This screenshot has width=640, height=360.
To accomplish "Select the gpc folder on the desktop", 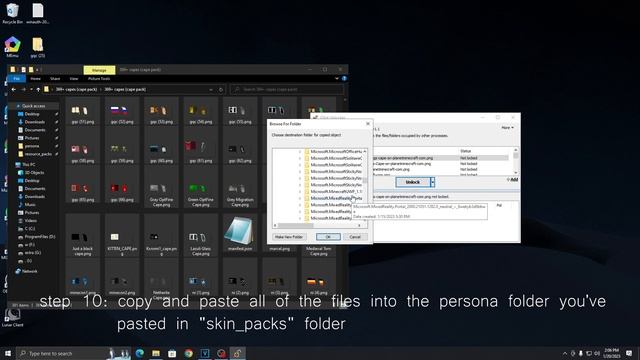I will [38, 47].
